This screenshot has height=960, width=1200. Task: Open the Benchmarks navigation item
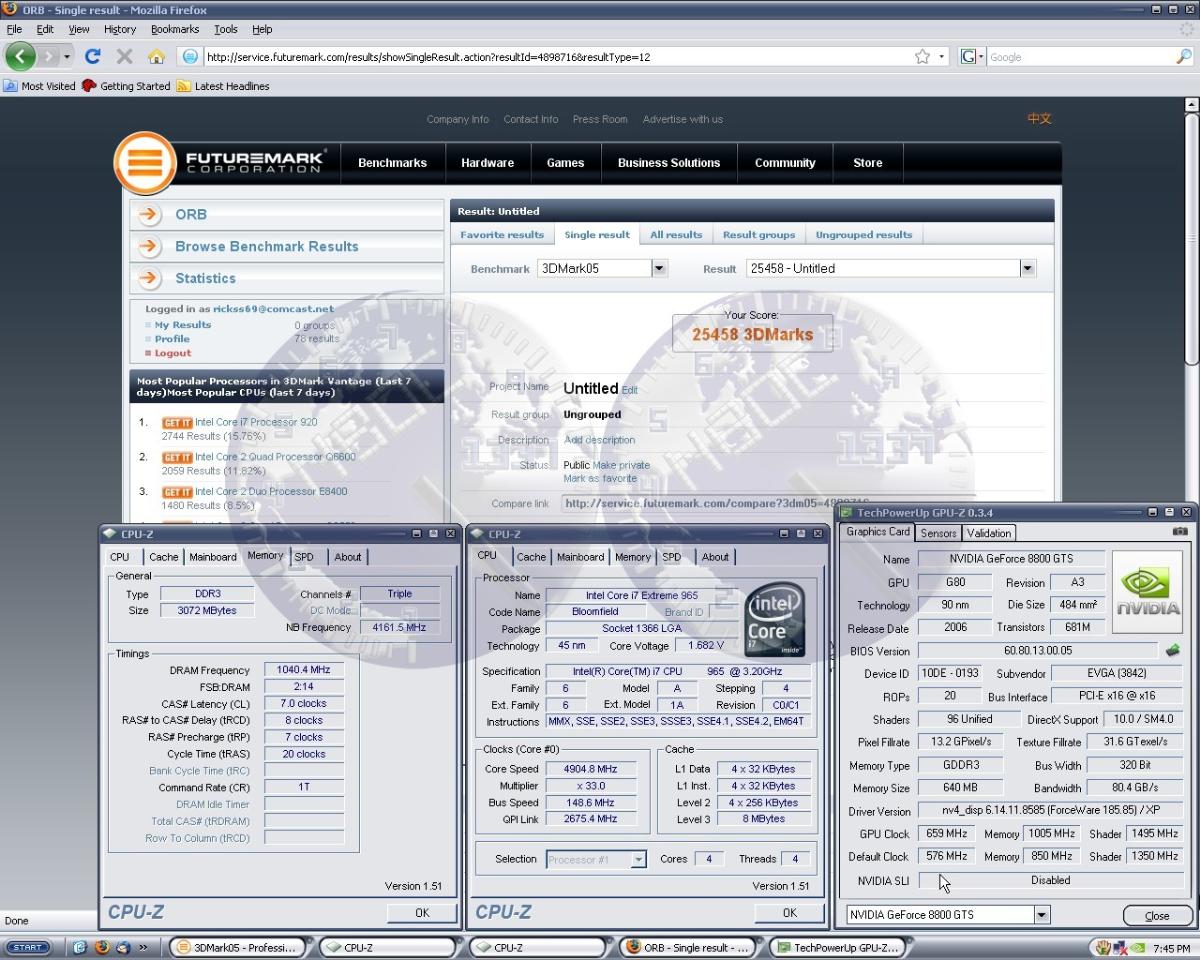click(x=392, y=163)
